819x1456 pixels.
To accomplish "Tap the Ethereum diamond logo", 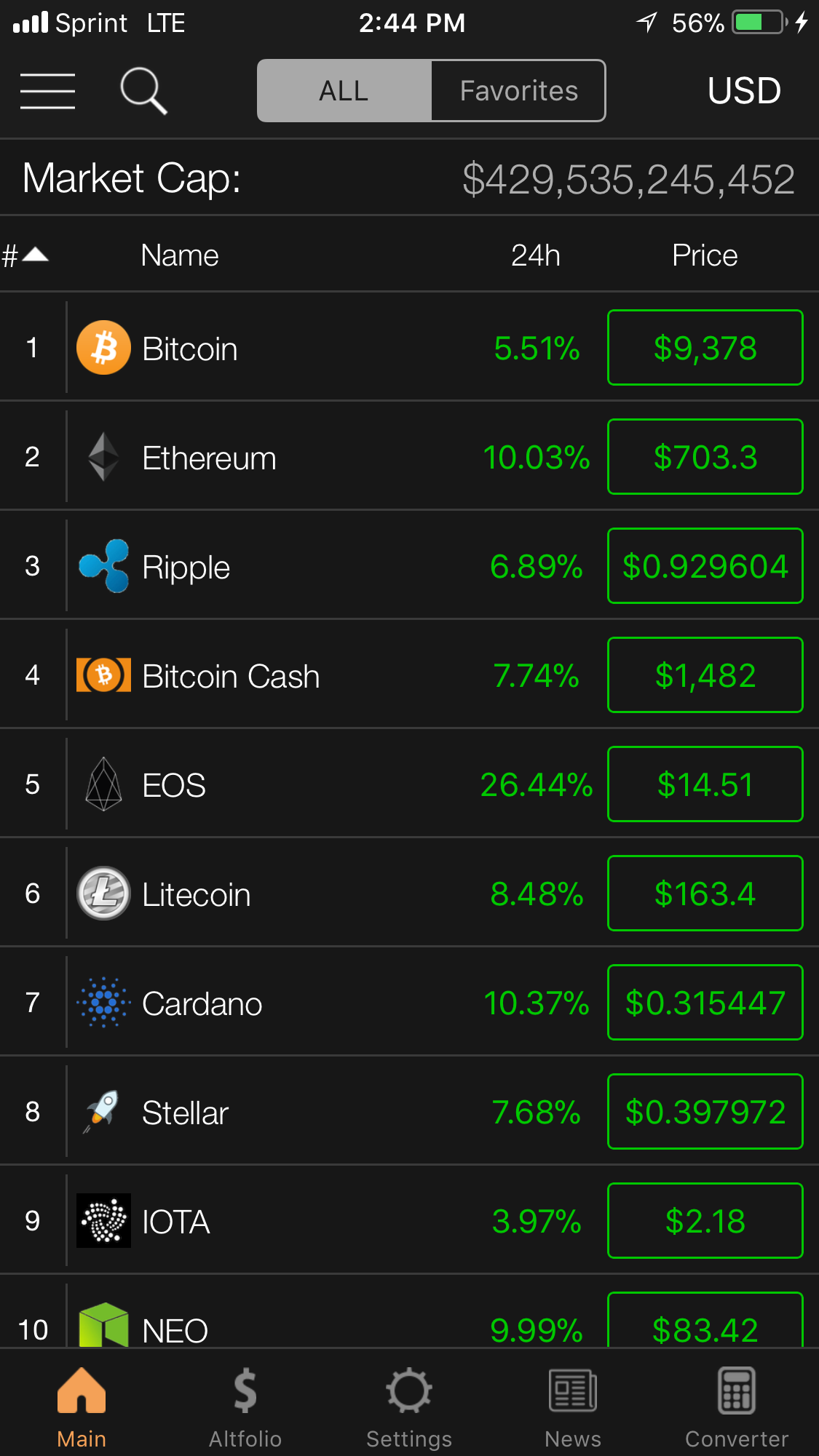I will click(103, 457).
